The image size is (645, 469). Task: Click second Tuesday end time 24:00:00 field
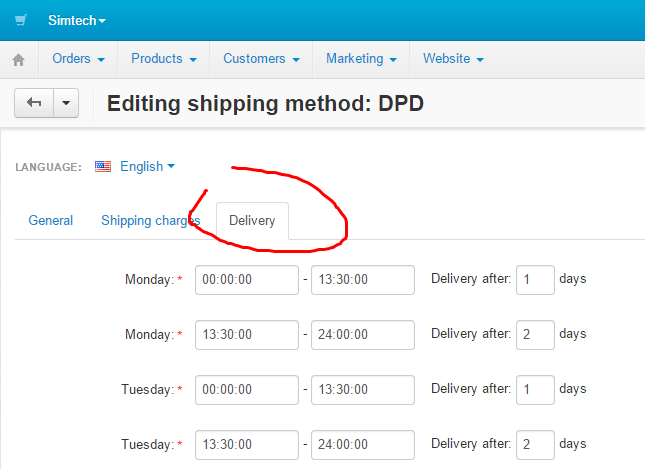tap(363, 443)
